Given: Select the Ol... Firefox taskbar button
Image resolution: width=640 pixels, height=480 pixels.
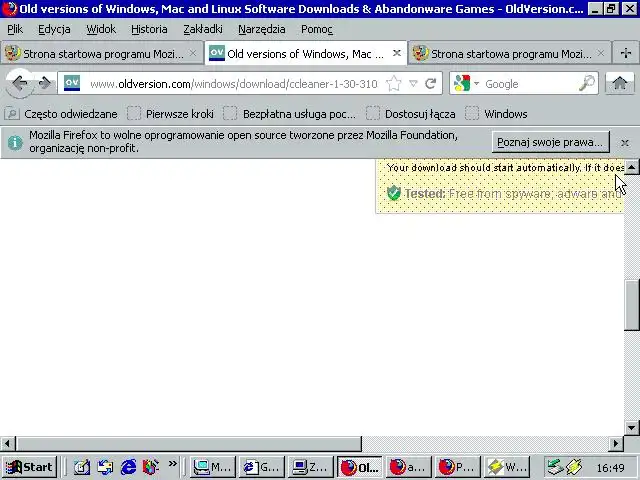Looking at the screenshot, I should 359,467.
